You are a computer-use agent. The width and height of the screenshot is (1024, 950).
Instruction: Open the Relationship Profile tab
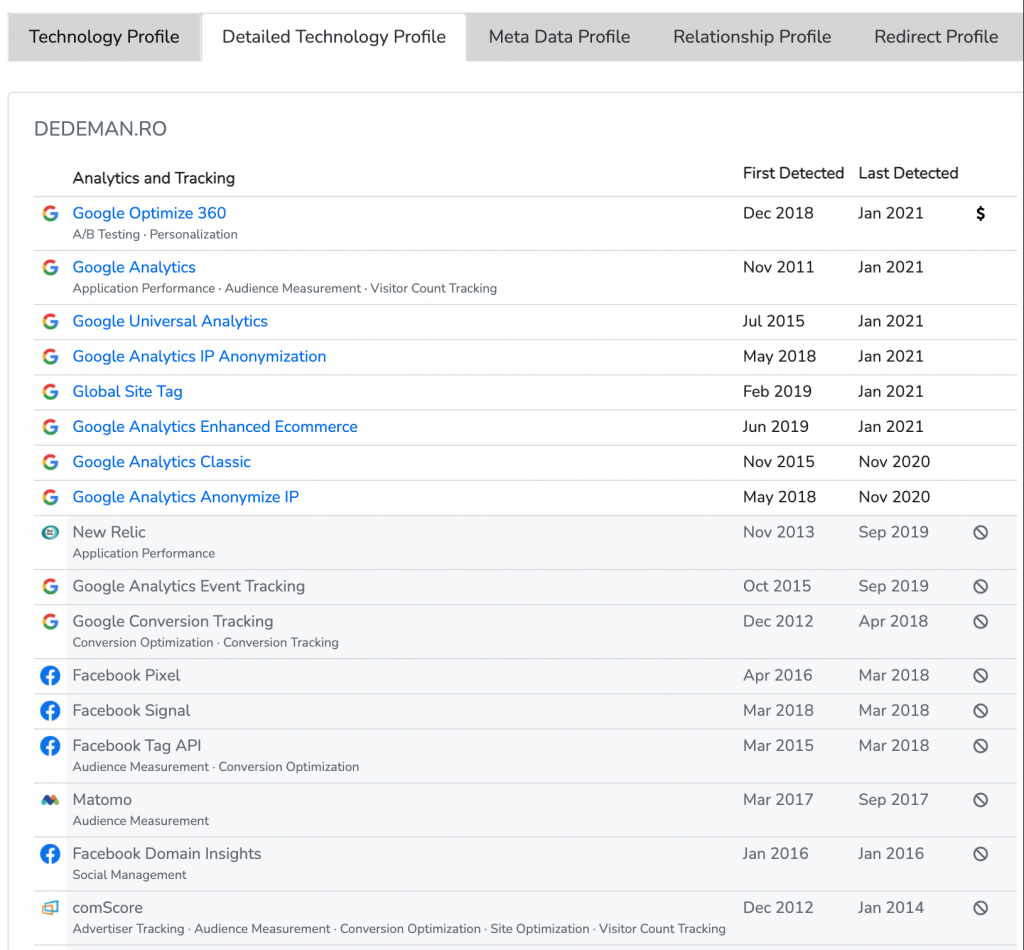[752, 37]
